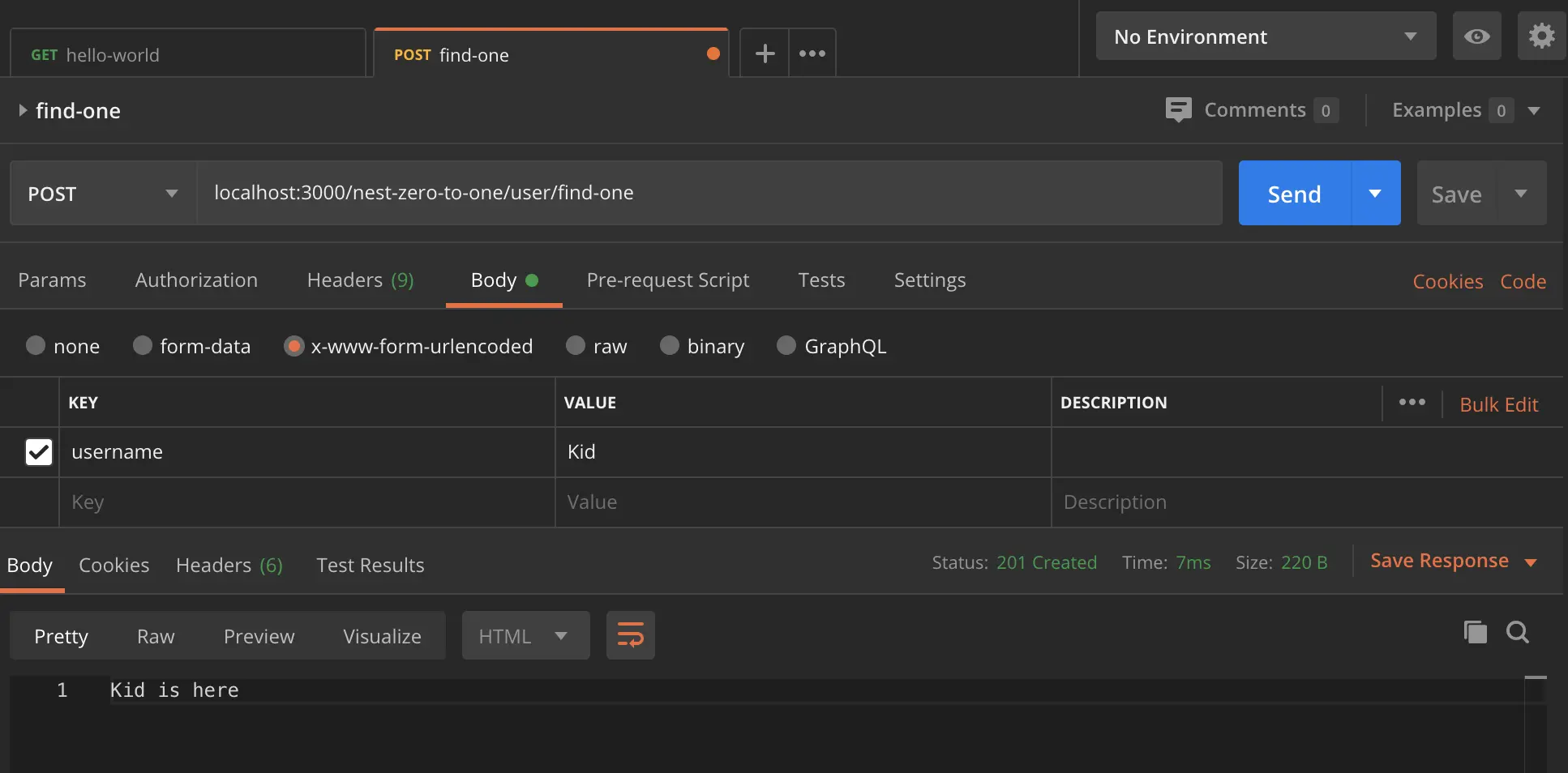Click the 7ms response time value
Image resolution: width=1568 pixels, height=773 pixels.
1193,562
